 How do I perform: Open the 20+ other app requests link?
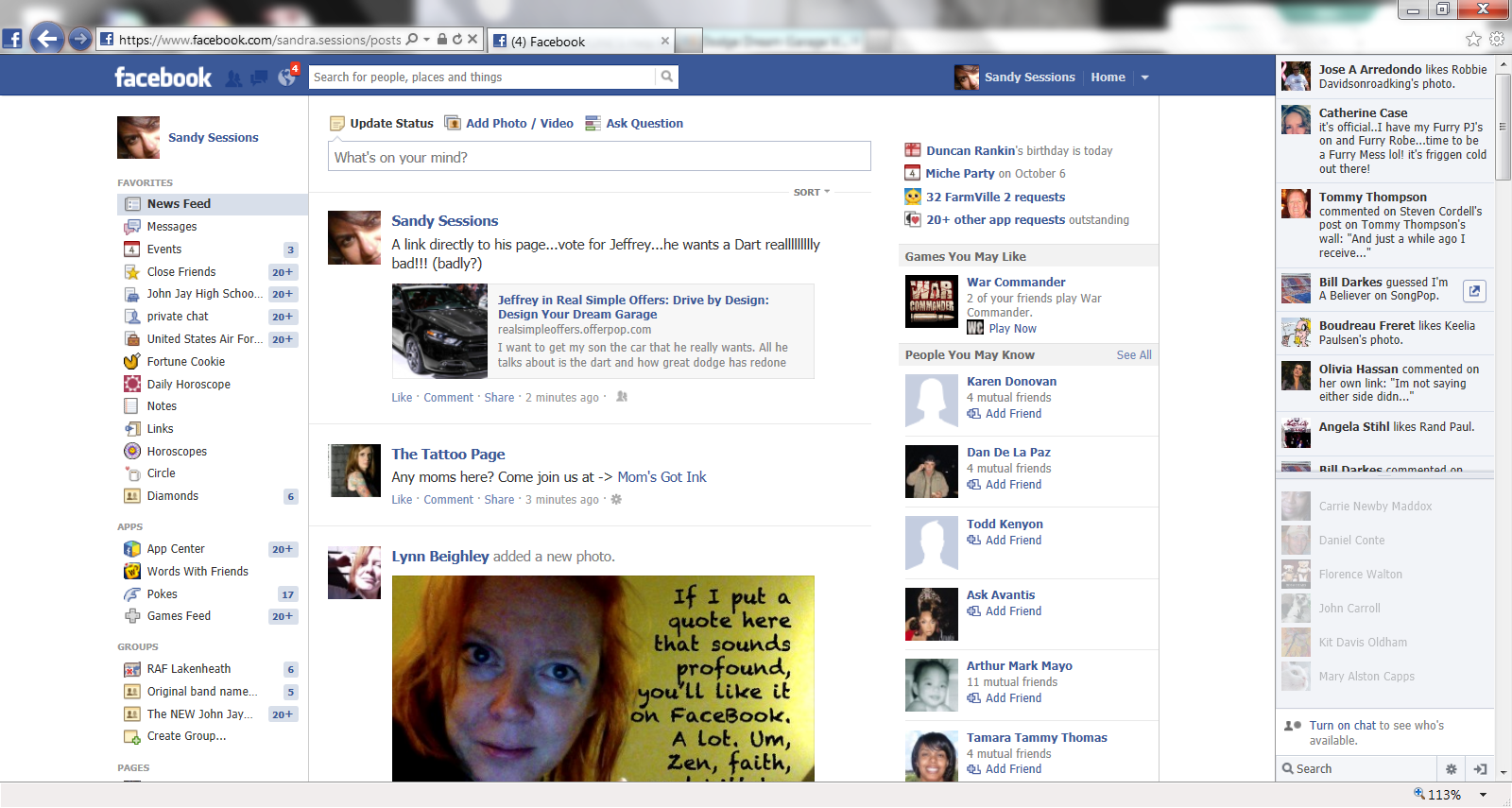(x=995, y=220)
